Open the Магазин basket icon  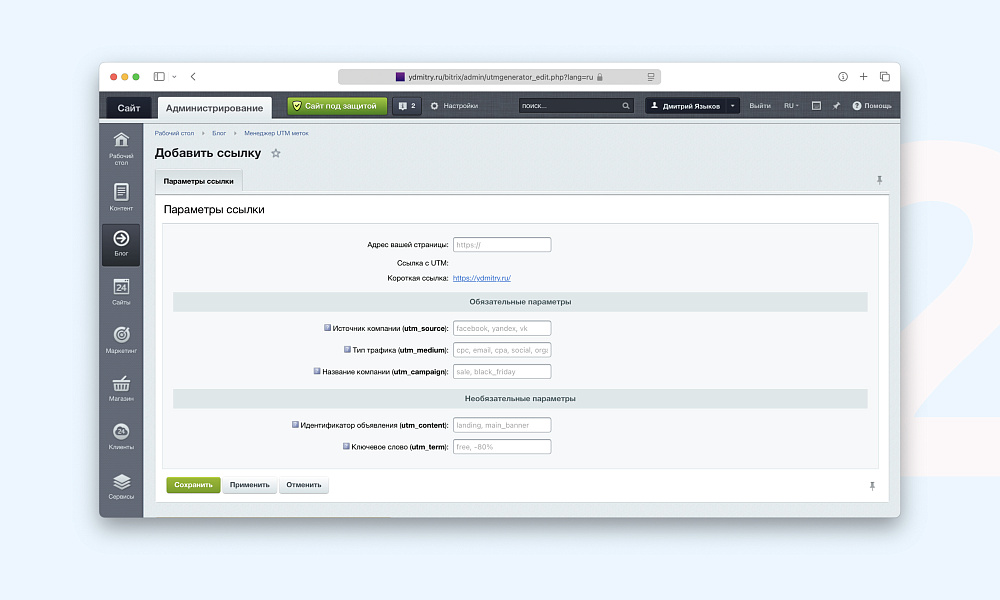121,388
